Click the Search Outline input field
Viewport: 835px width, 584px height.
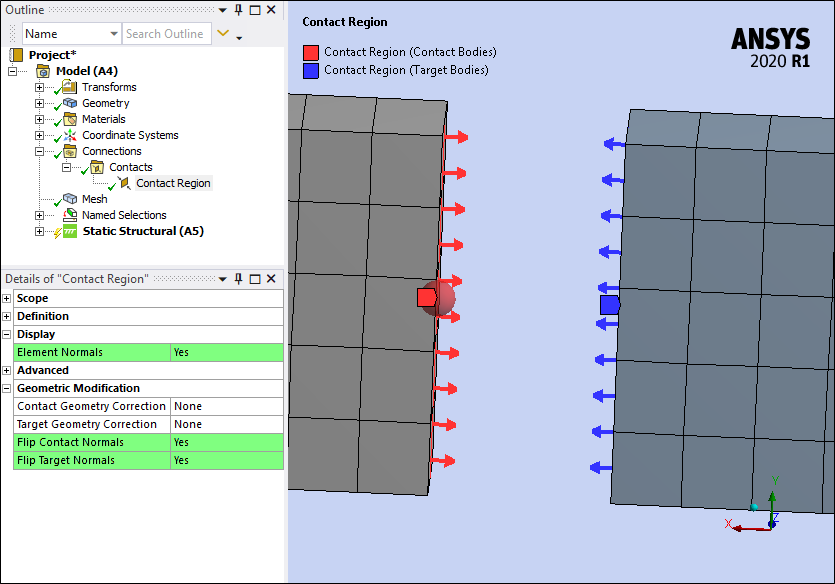(x=166, y=34)
